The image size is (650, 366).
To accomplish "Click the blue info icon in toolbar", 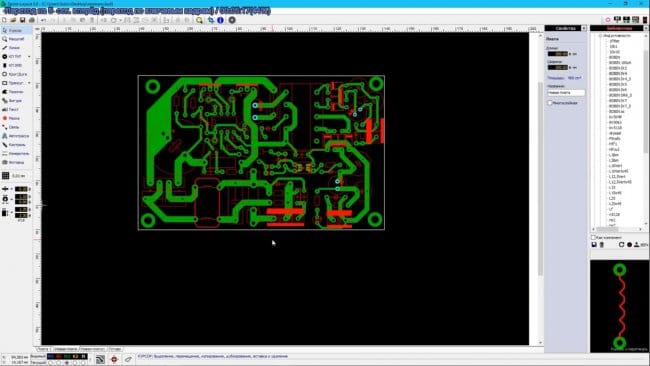I will (221, 20).
